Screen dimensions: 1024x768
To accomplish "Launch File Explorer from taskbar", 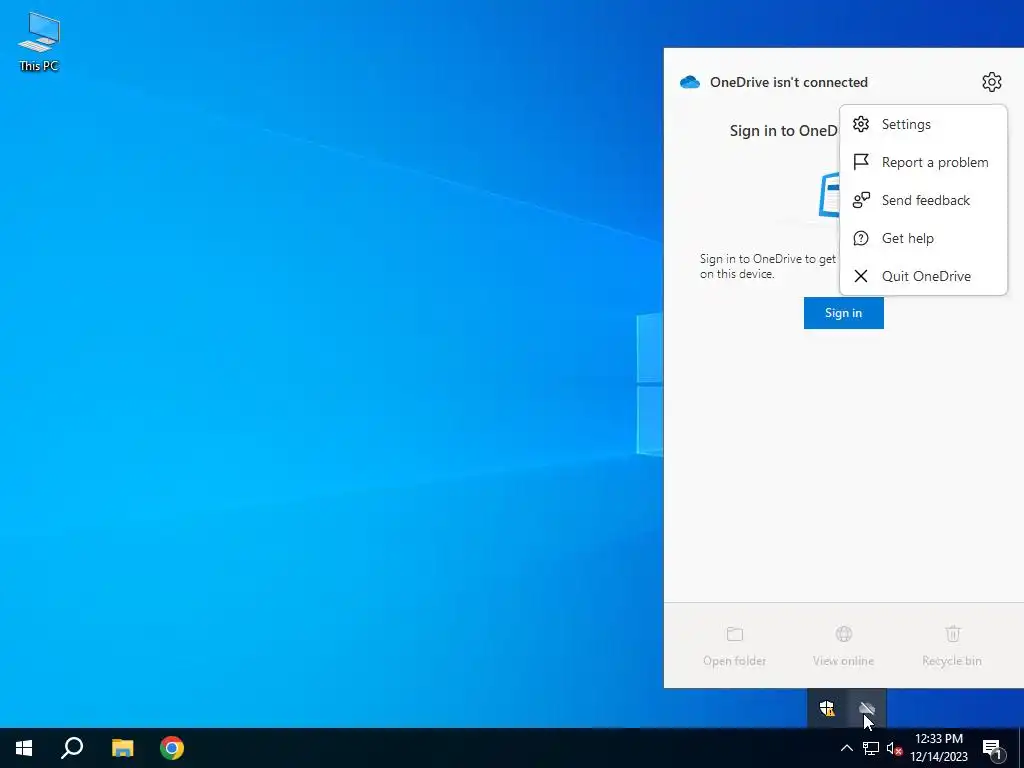I will click(122, 748).
